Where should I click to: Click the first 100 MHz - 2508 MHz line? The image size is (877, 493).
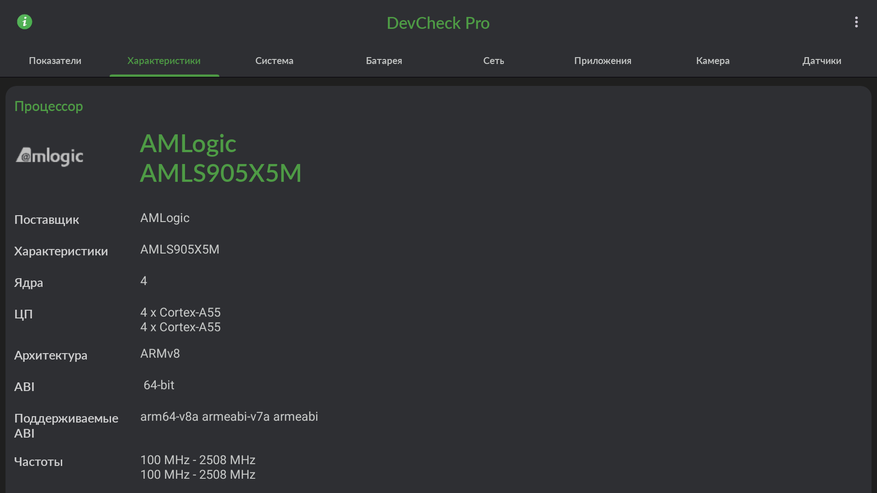pos(197,460)
